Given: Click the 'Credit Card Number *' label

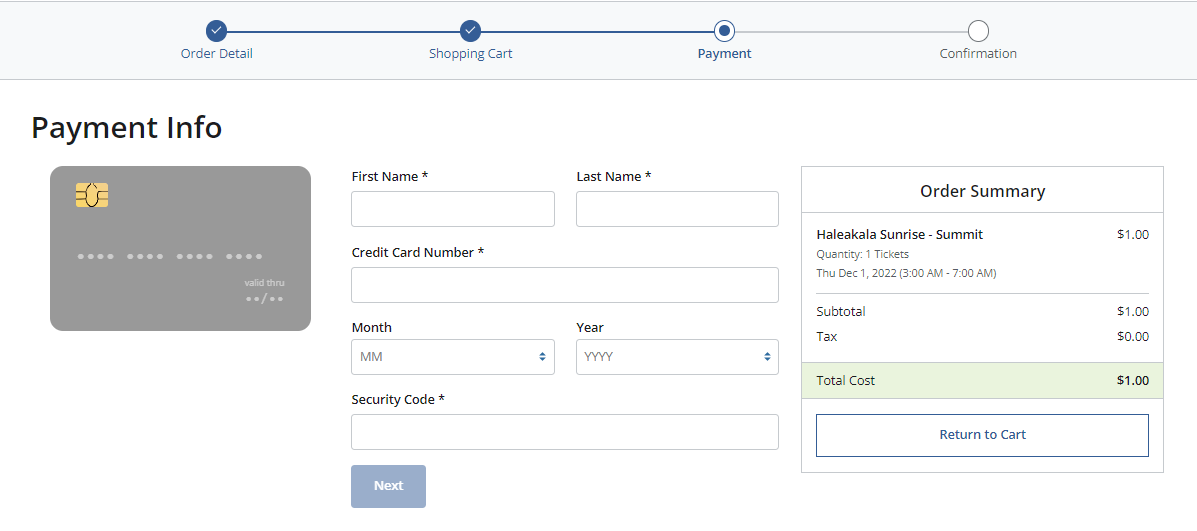Looking at the screenshot, I should coord(418,252).
